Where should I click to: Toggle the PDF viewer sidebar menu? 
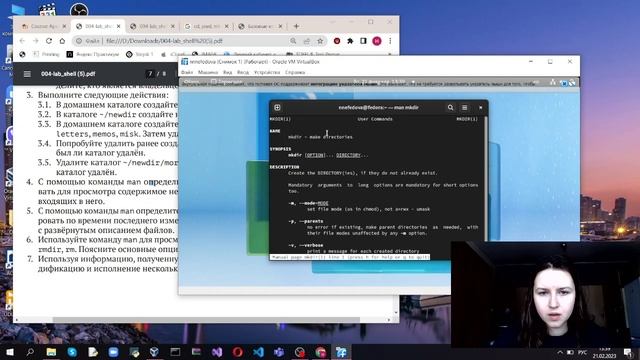pyautogui.click(x=27, y=74)
